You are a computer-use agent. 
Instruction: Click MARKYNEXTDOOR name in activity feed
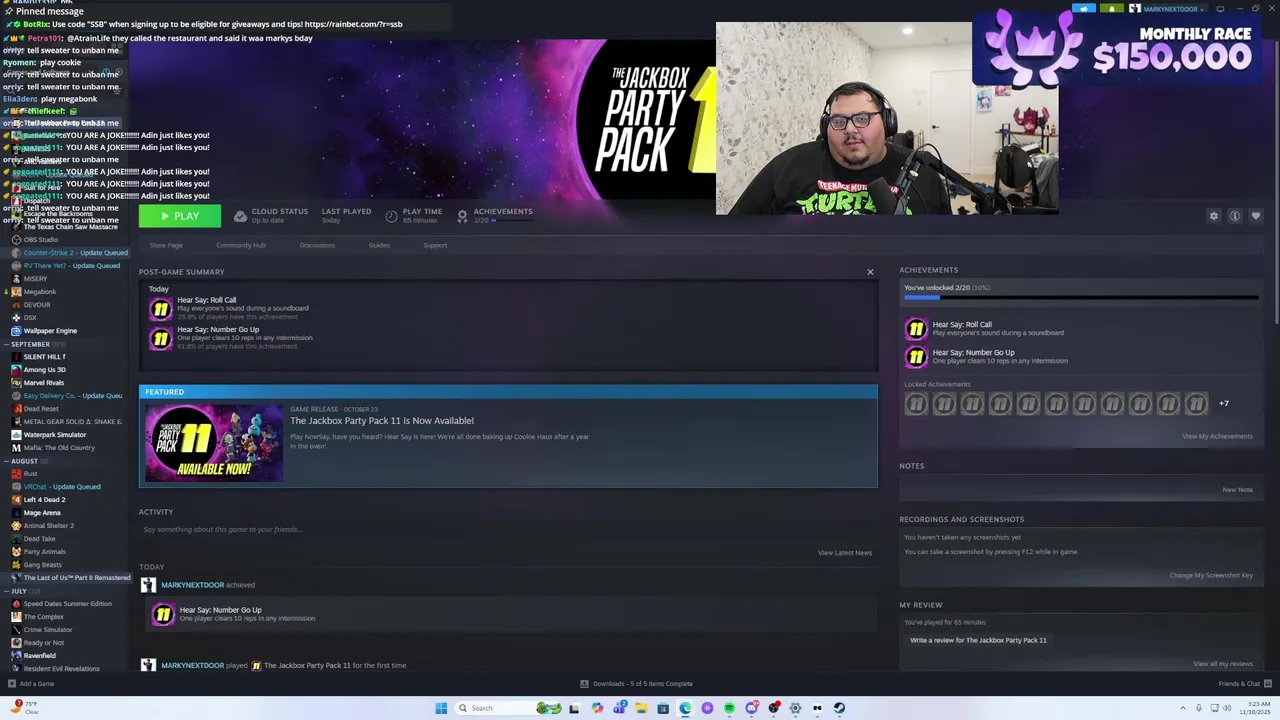point(192,585)
